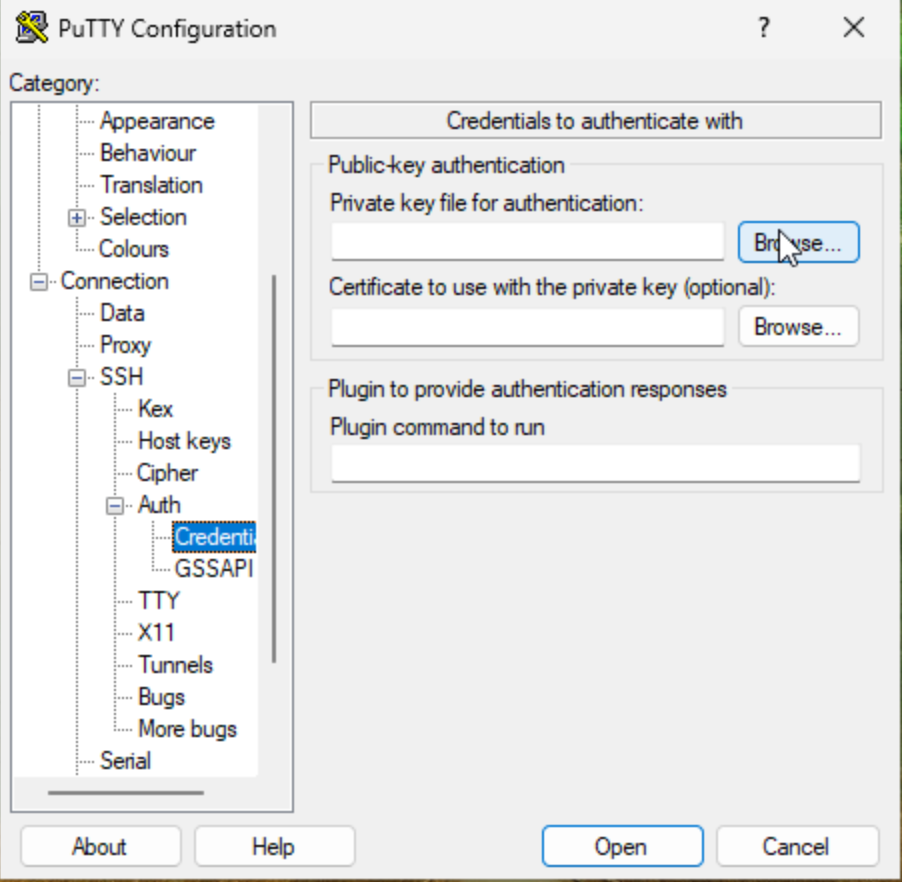Screen dimensions: 902x882
Task: Collapse the Auth tree node
Action: [116, 506]
